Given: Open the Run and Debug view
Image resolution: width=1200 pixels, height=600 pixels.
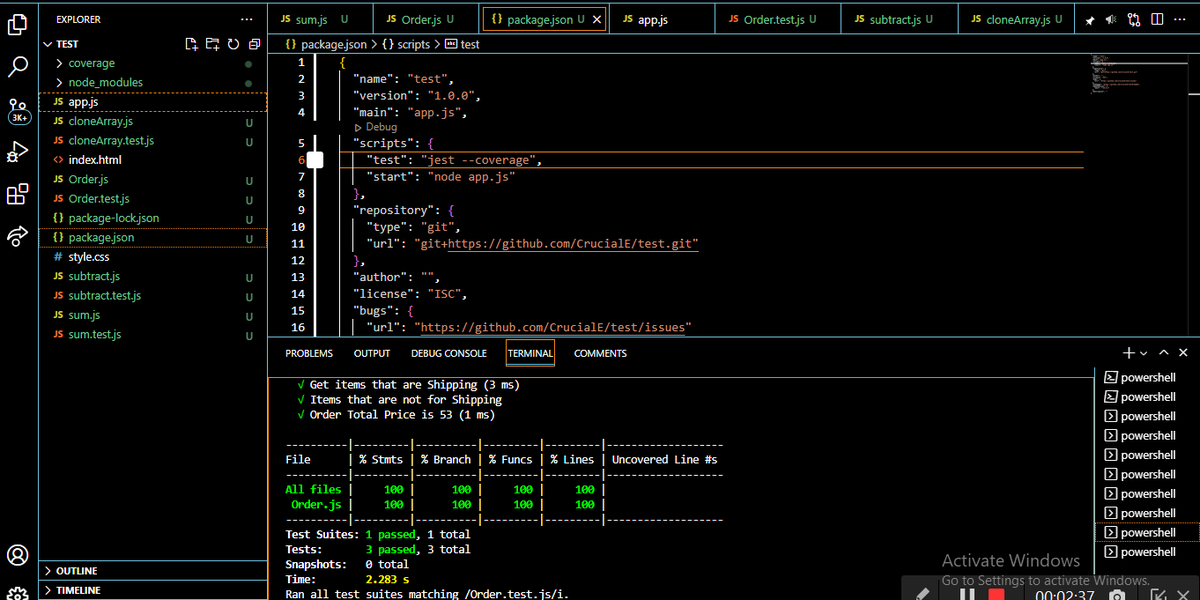Looking at the screenshot, I should click(x=17, y=152).
